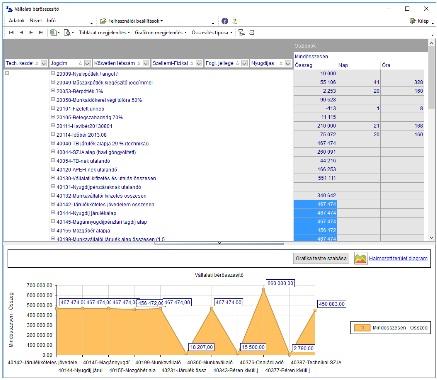The width and height of the screenshot is (437, 380).
Task: Open the Közvetlen felosztás filter dropdown
Action: pyautogui.click(x=146, y=63)
